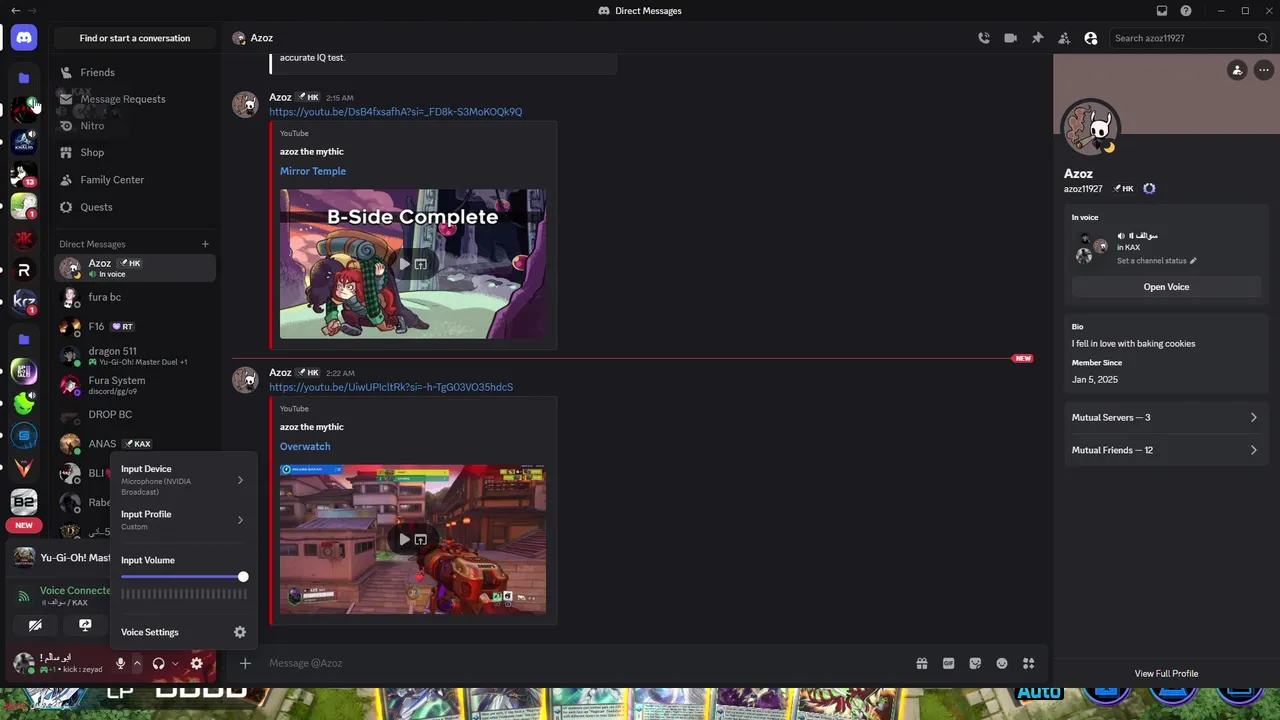Open the fura bc conversation
This screenshot has width=1280, height=720.
[x=135, y=297]
